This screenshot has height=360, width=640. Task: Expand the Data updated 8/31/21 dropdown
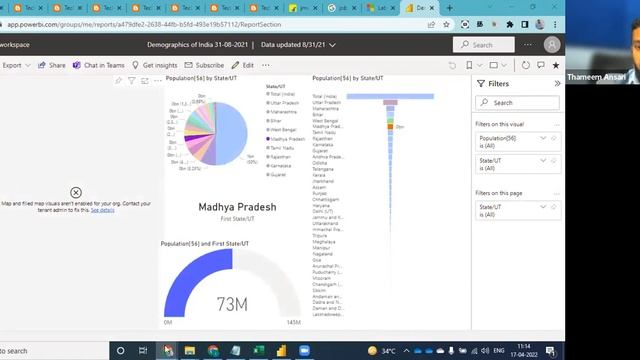333,45
